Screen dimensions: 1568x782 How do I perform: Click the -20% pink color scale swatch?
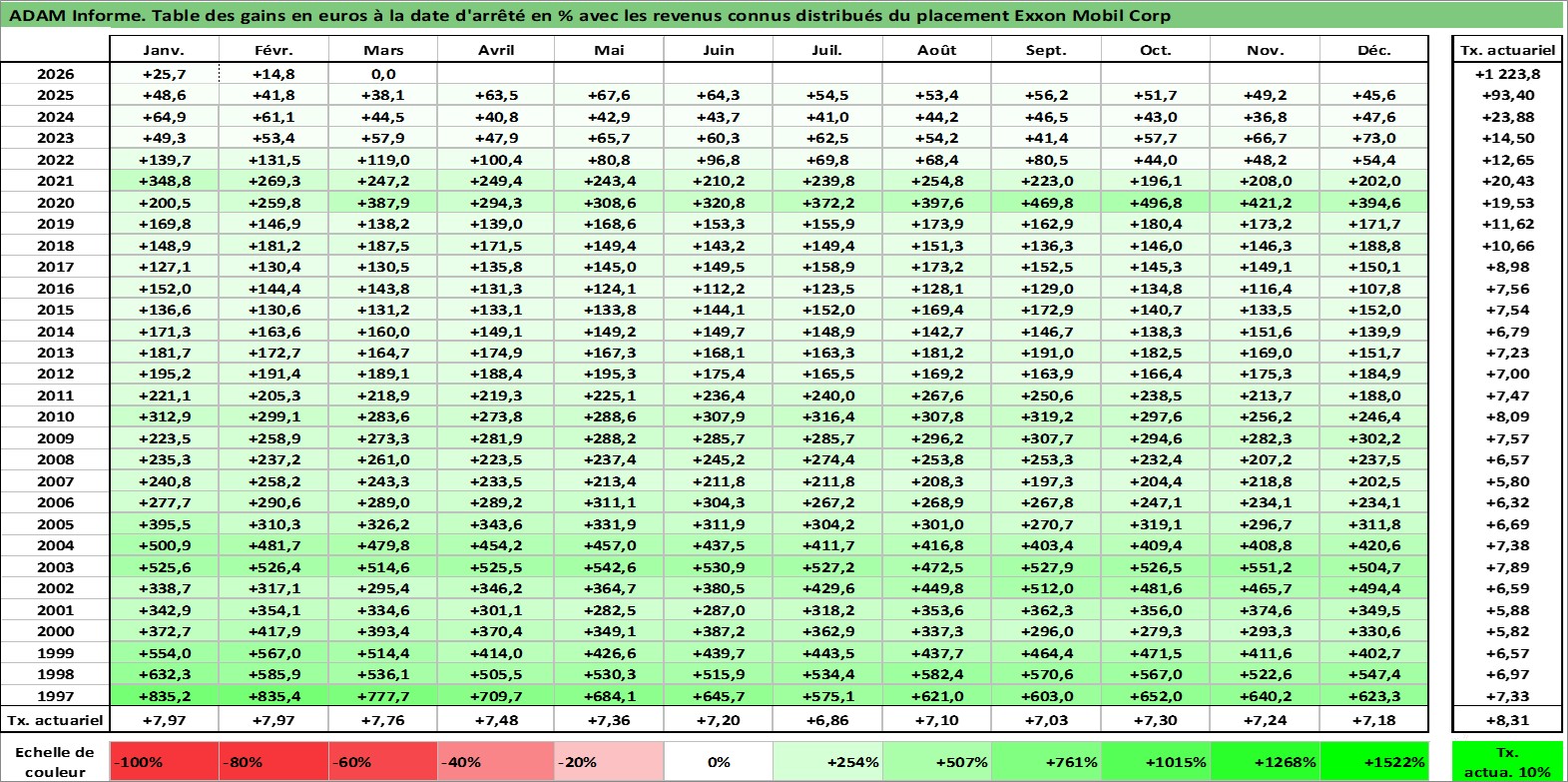(x=609, y=762)
